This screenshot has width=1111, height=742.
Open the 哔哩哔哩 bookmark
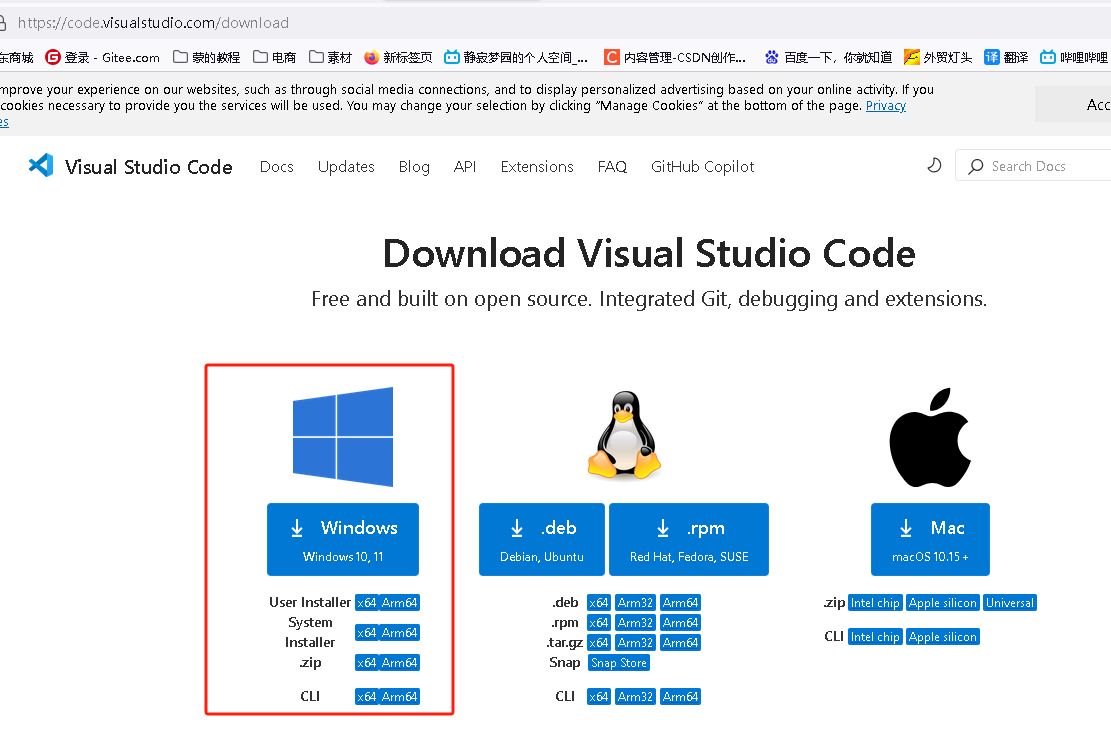click(x=1073, y=57)
